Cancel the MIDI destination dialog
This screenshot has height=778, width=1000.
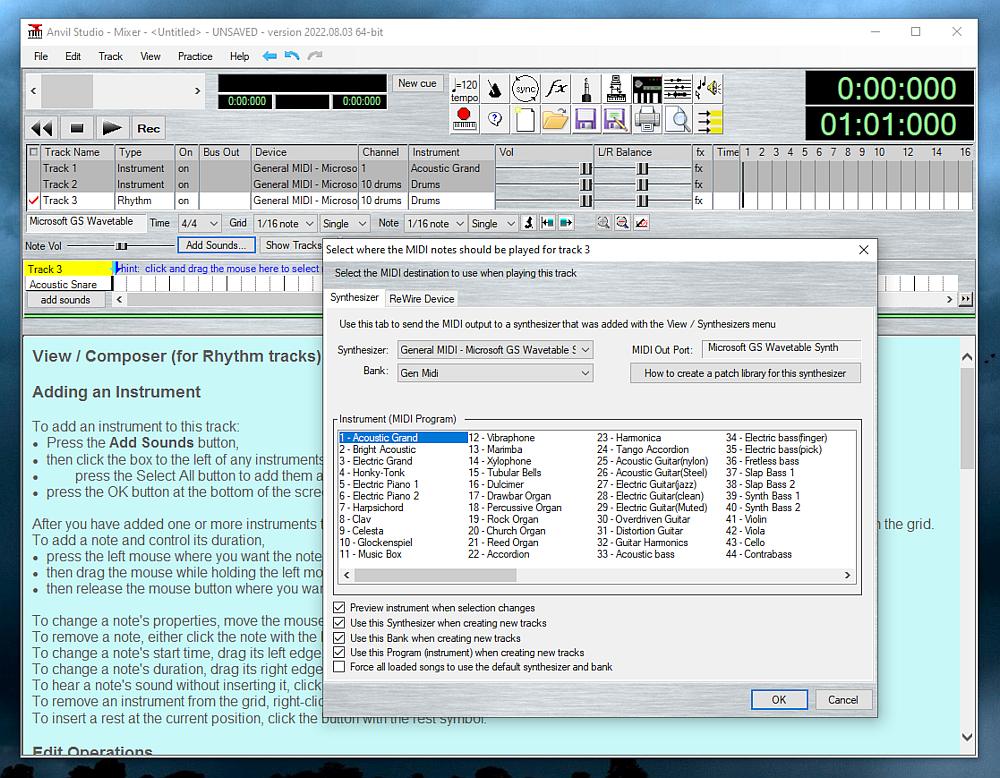(842, 700)
